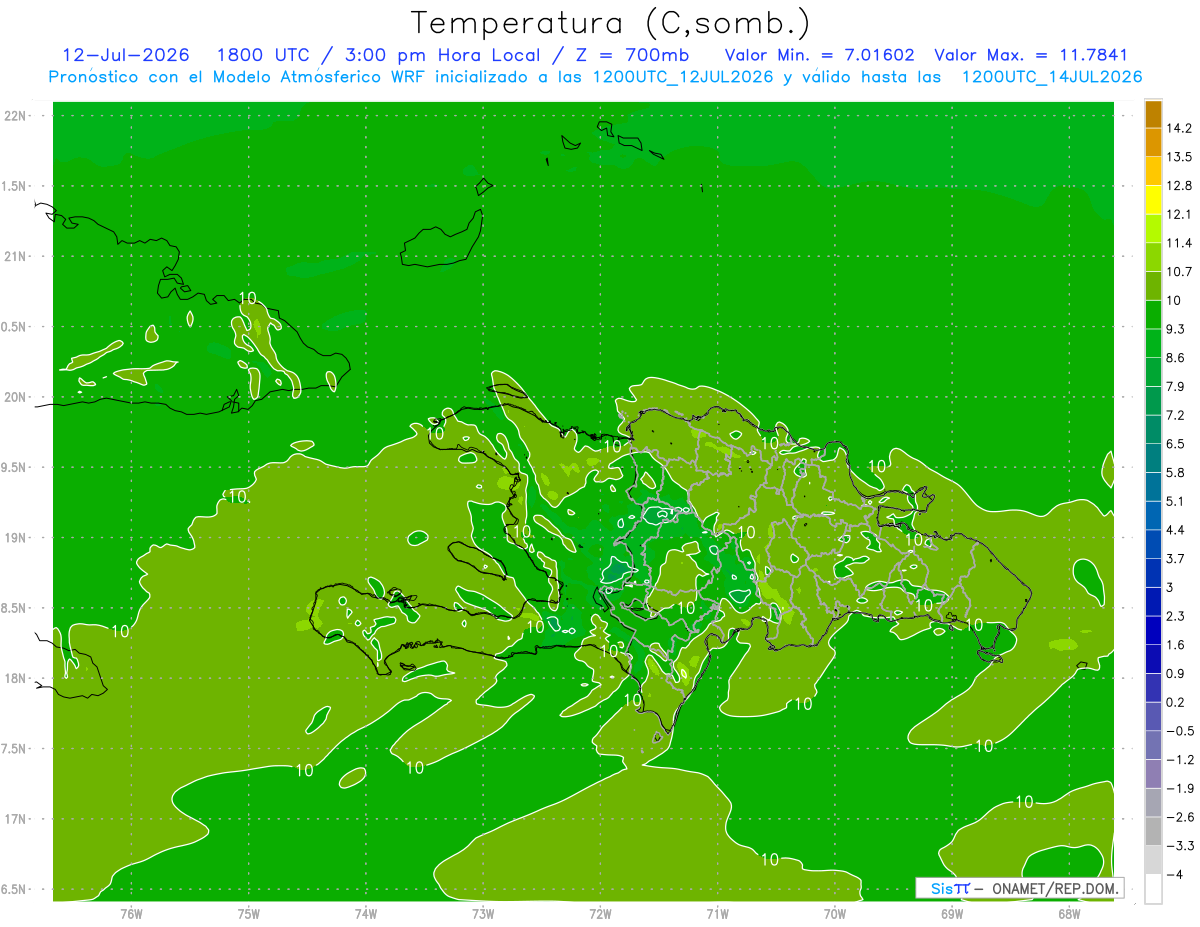The width and height of the screenshot is (1200, 927).
Task: Click the '0.5N' axis label
Action: pyautogui.click(x=14, y=327)
